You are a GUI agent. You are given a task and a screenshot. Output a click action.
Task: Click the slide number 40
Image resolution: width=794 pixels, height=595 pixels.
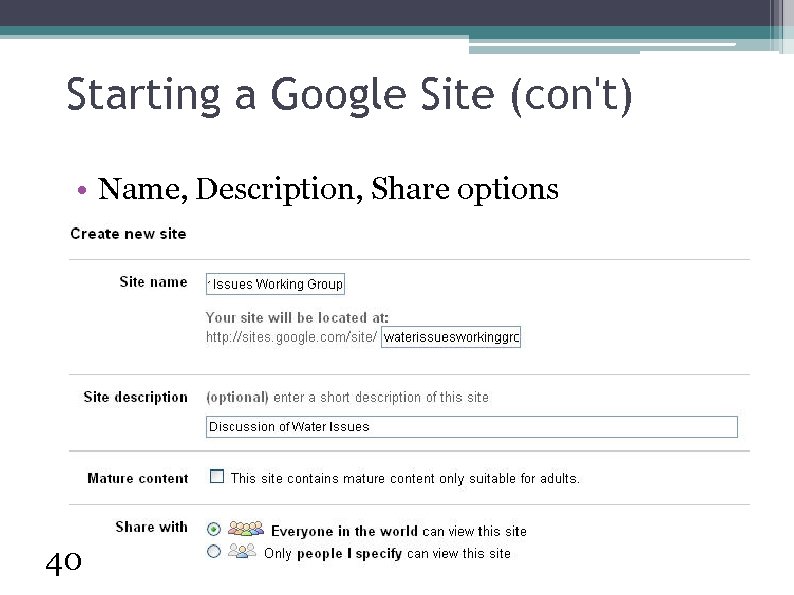(x=63, y=564)
